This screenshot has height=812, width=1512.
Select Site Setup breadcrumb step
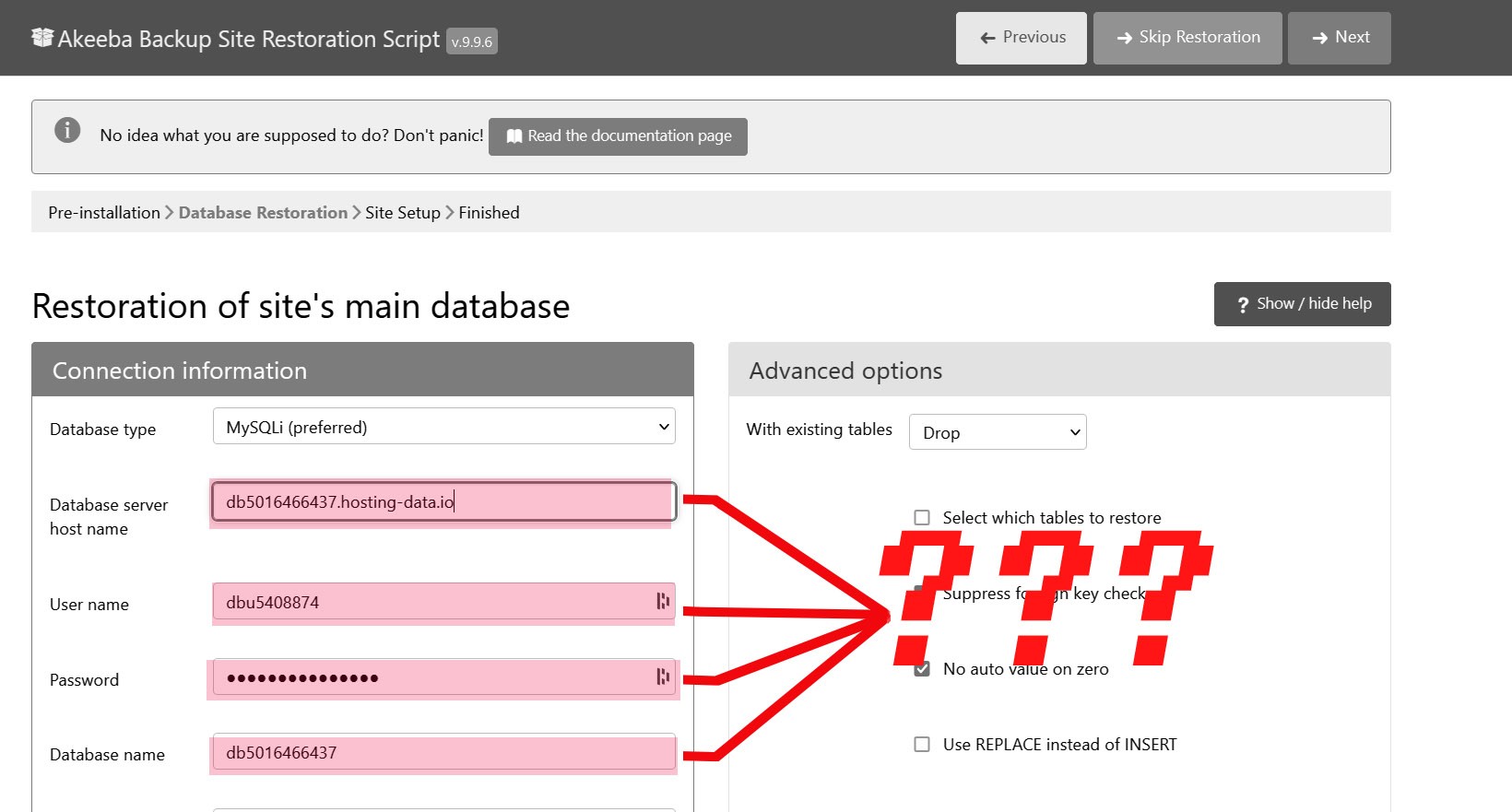pos(403,213)
